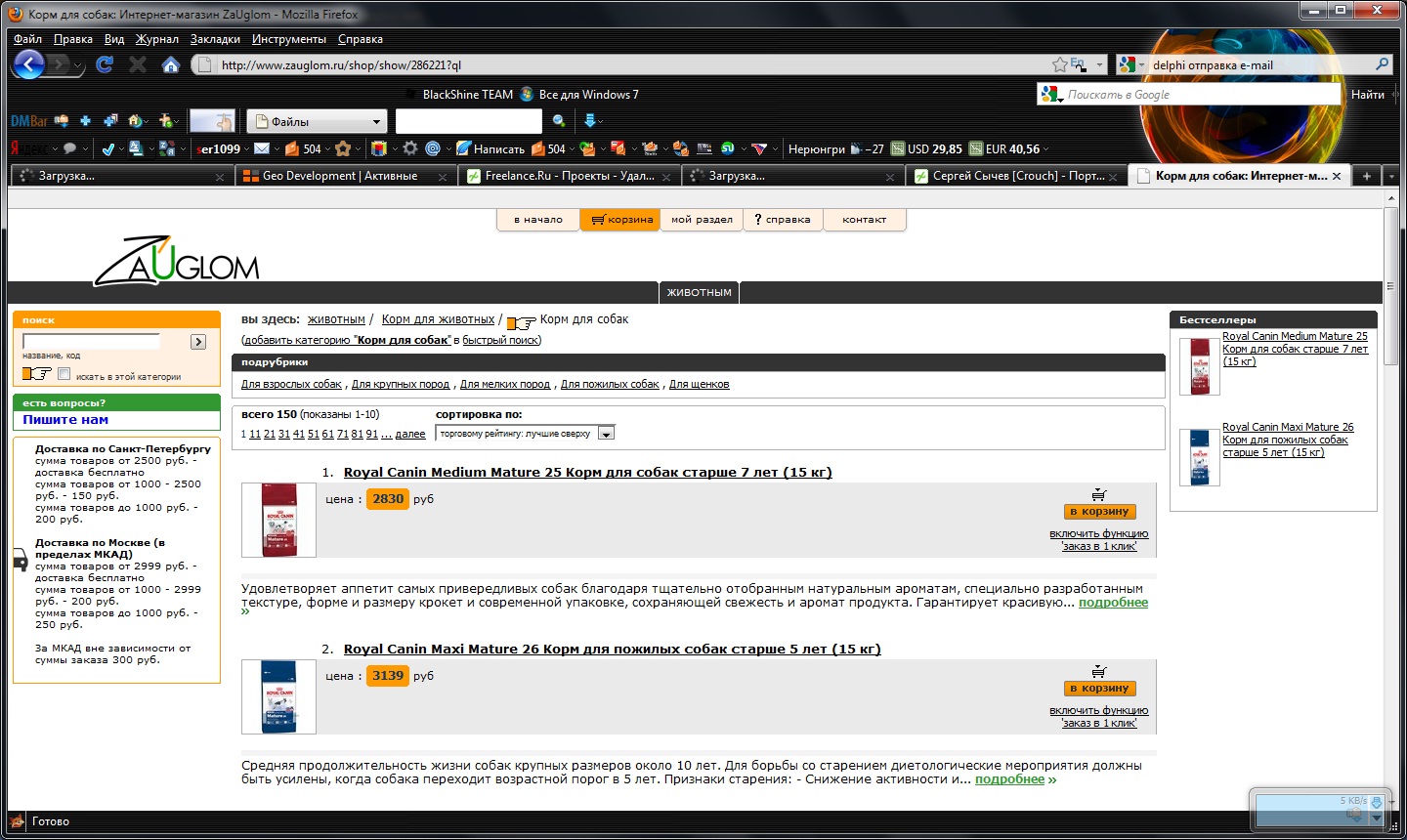1407x840 pixels.
Task: Stop loading with the X toolbar icon
Action: (138, 64)
